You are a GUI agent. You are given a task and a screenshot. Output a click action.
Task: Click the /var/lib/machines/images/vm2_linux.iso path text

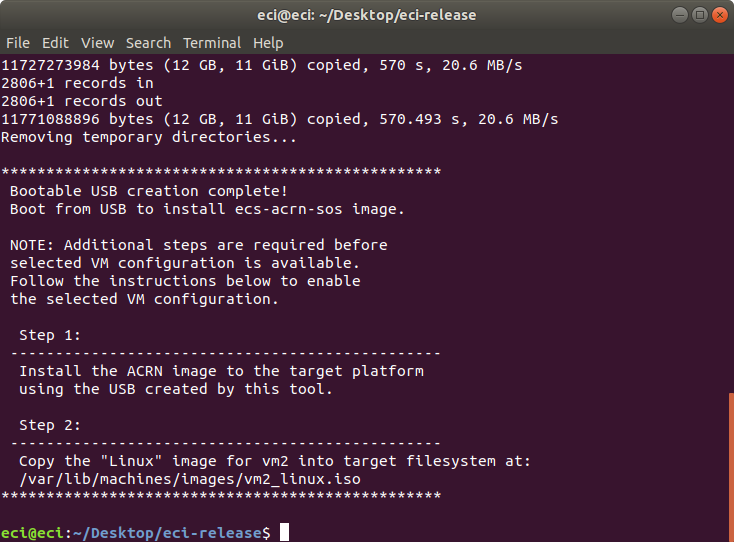pos(190,479)
